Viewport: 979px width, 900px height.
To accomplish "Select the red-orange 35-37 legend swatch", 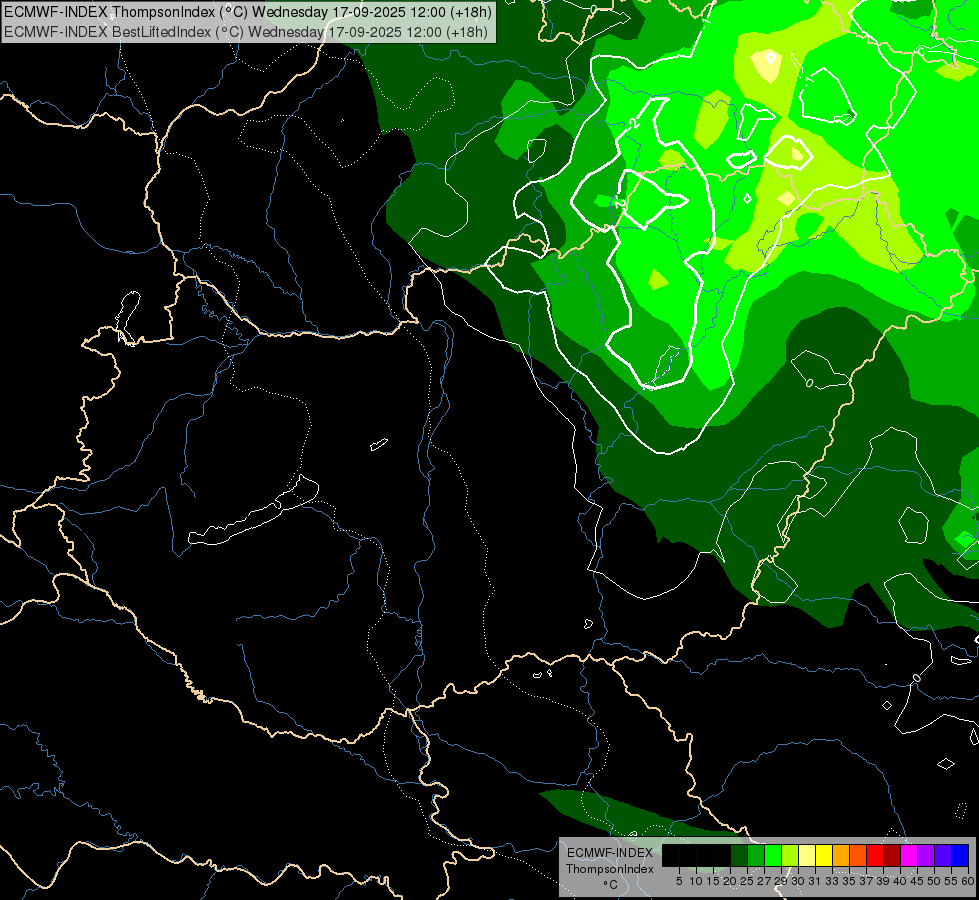I will pos(858,855).
